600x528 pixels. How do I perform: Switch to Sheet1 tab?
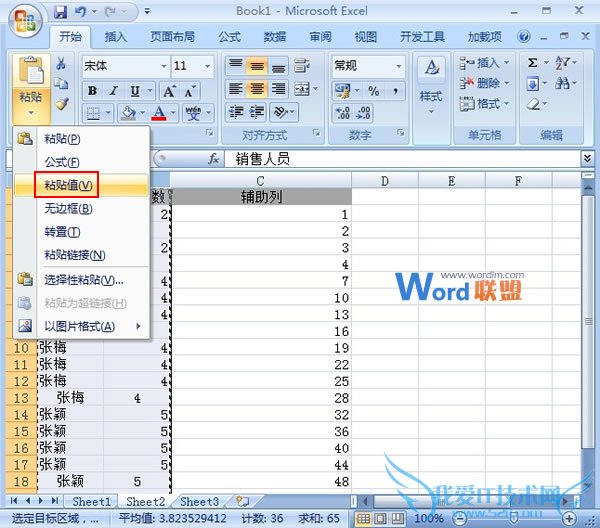tap(91, 501)
